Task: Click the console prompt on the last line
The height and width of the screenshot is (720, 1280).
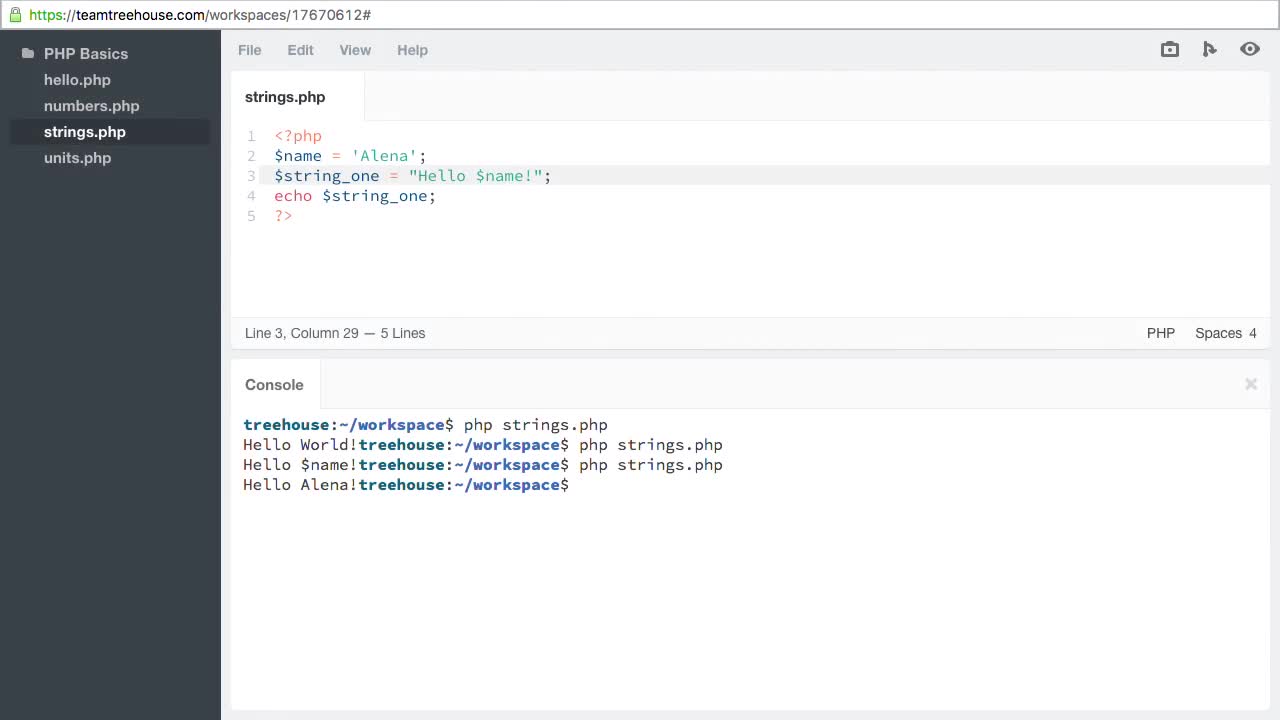Action: (463, 485)
